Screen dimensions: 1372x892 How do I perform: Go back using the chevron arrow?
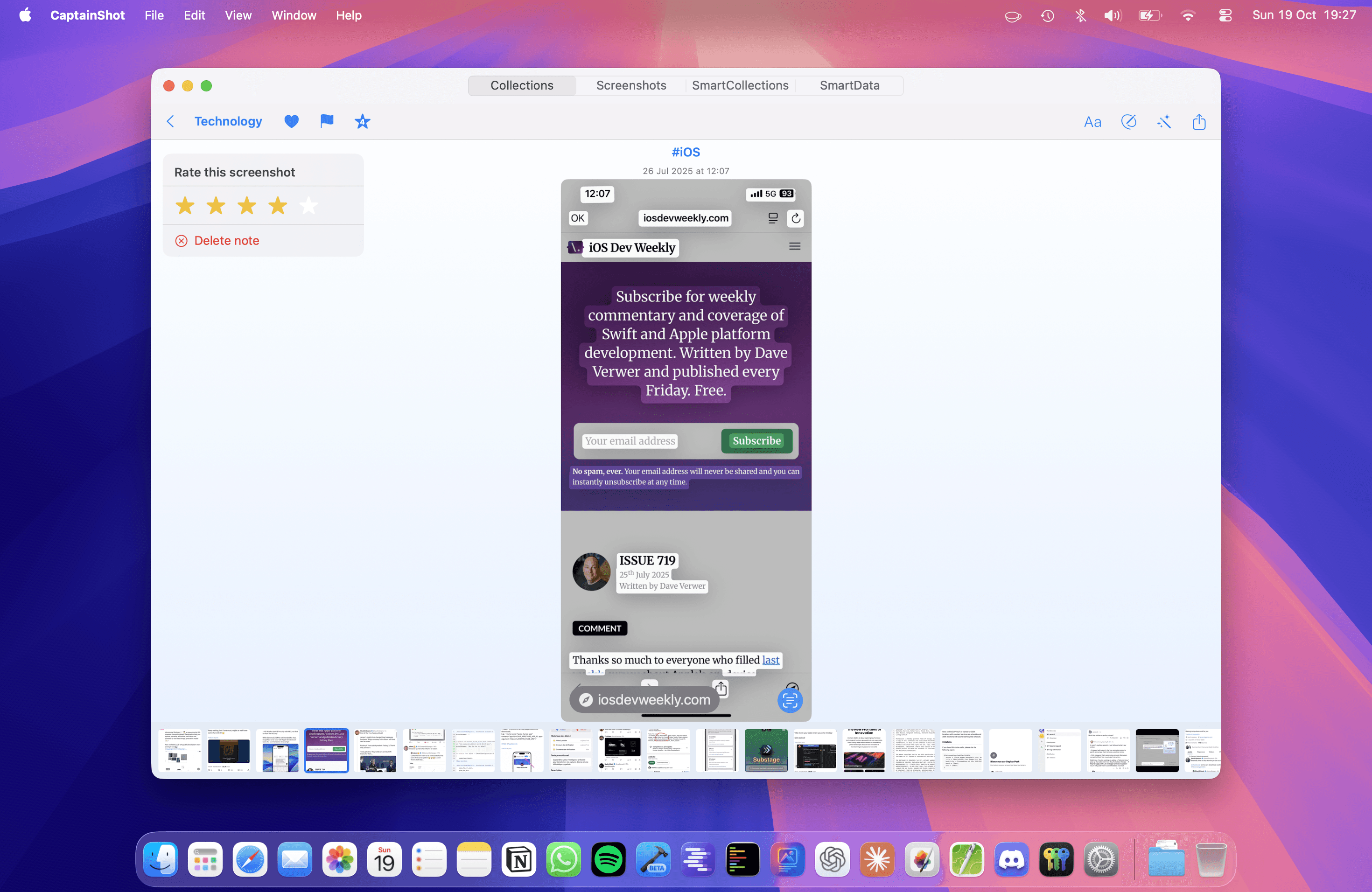170,122
